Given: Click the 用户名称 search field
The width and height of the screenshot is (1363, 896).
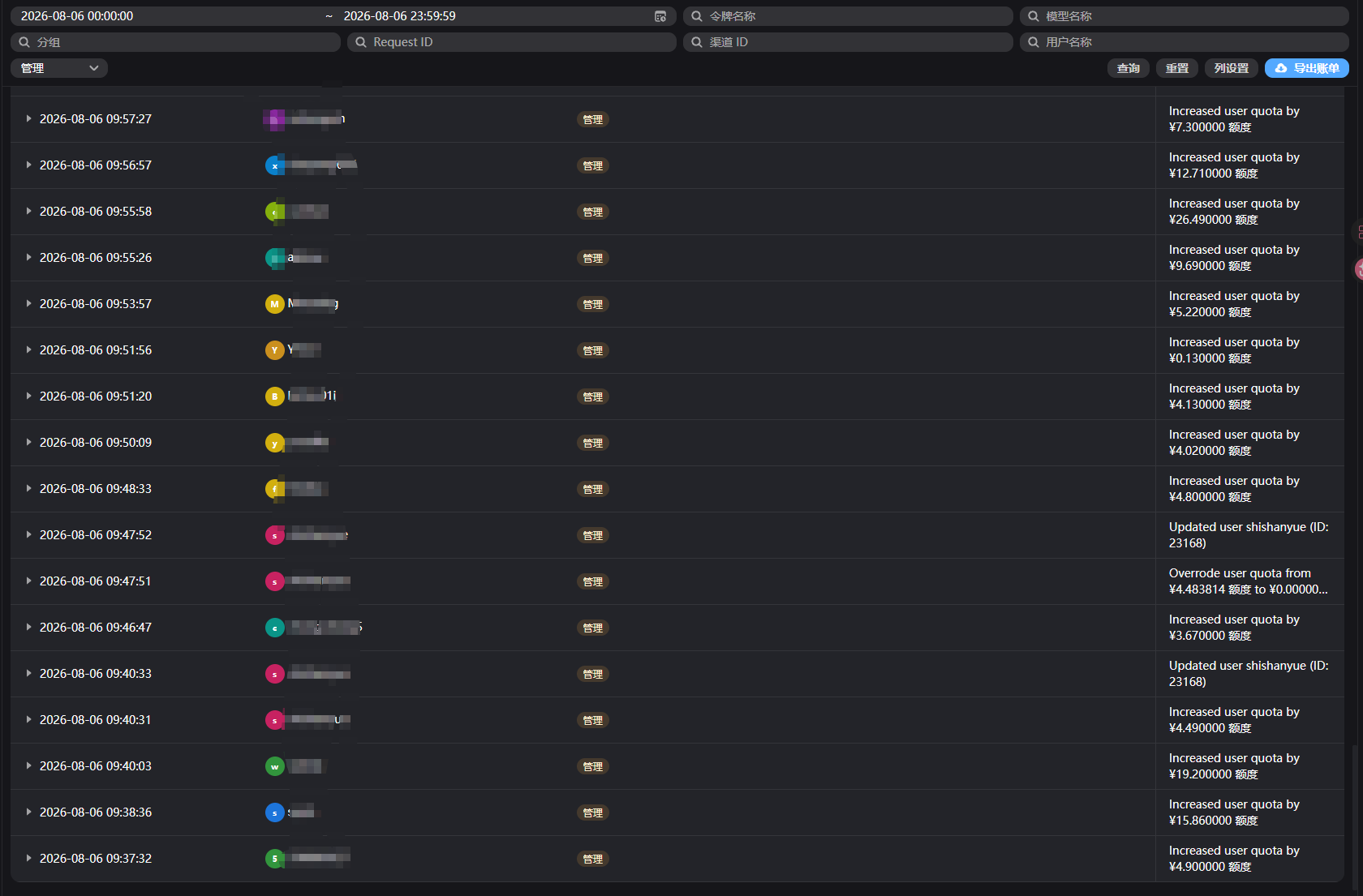Looking at the screenshot, I should 1184,42.
